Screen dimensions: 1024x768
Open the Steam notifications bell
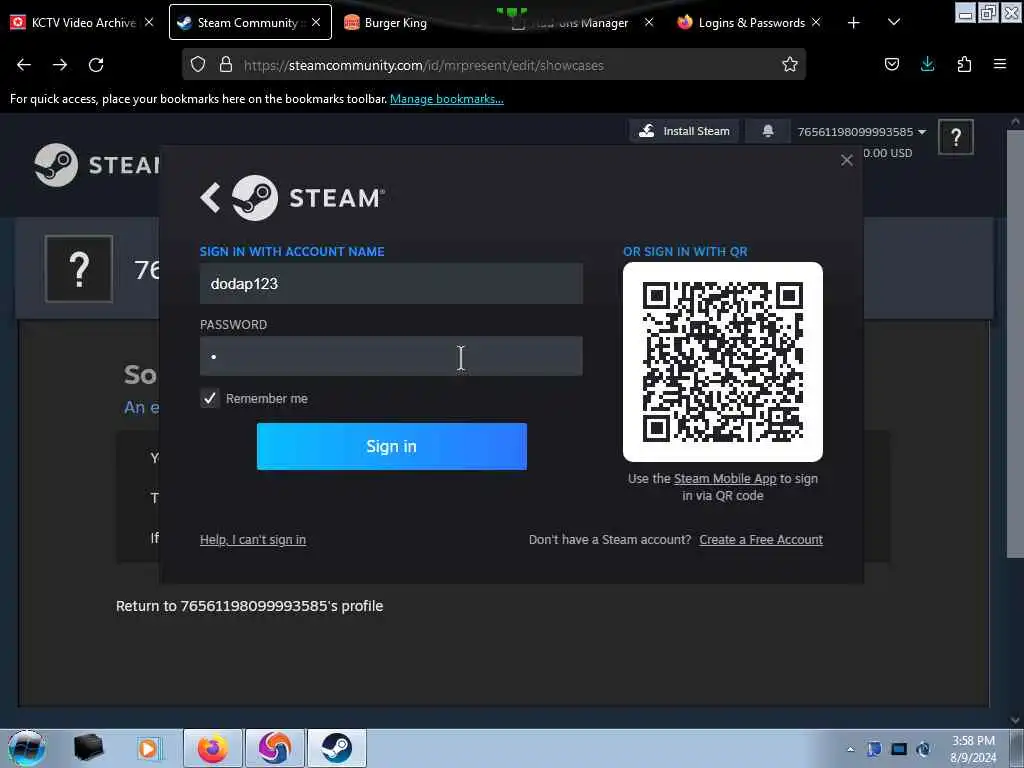click(x=768, y=131)
